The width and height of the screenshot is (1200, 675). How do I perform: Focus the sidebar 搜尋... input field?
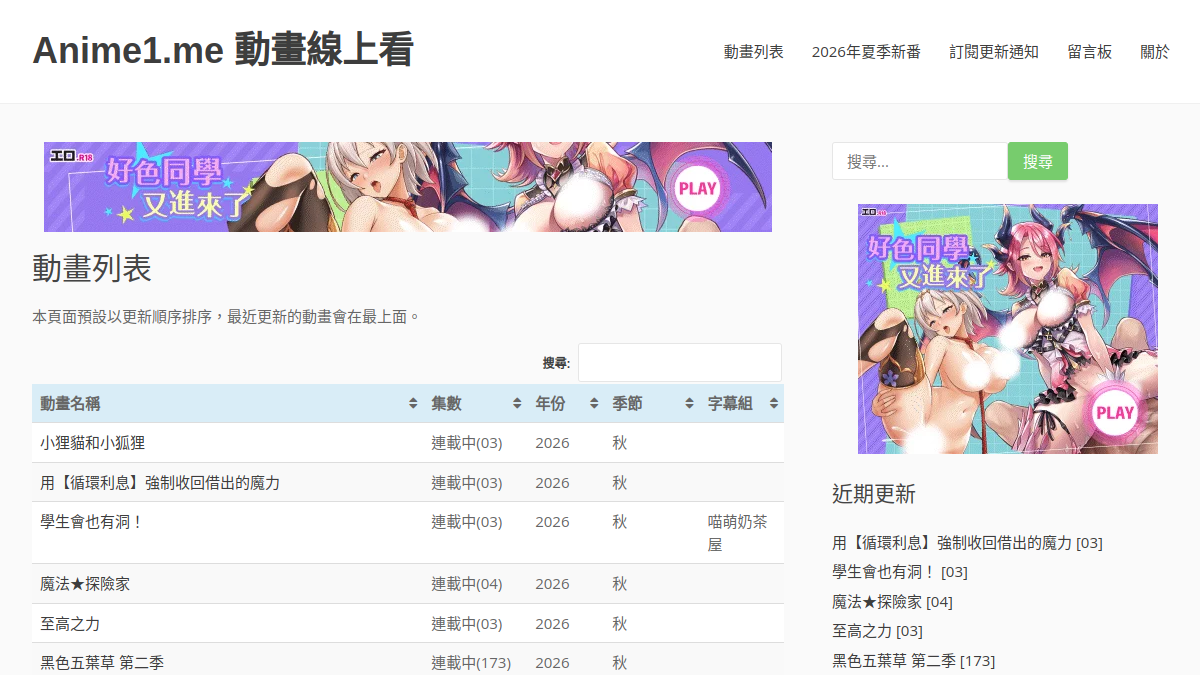click(x=920, y=161)
